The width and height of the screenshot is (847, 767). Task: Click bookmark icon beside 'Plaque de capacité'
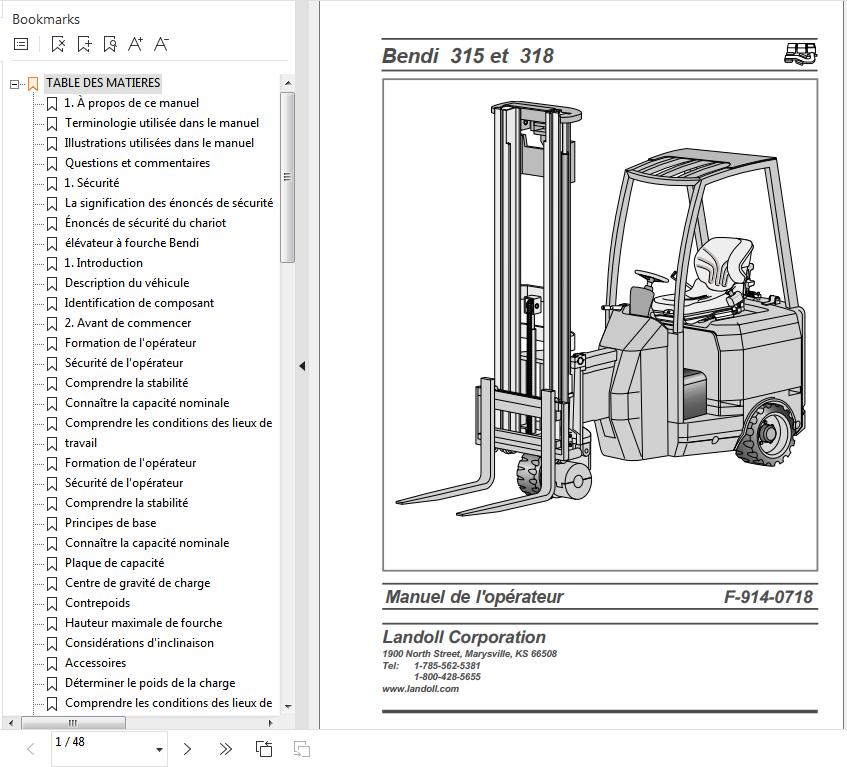(x=52, y=564)
